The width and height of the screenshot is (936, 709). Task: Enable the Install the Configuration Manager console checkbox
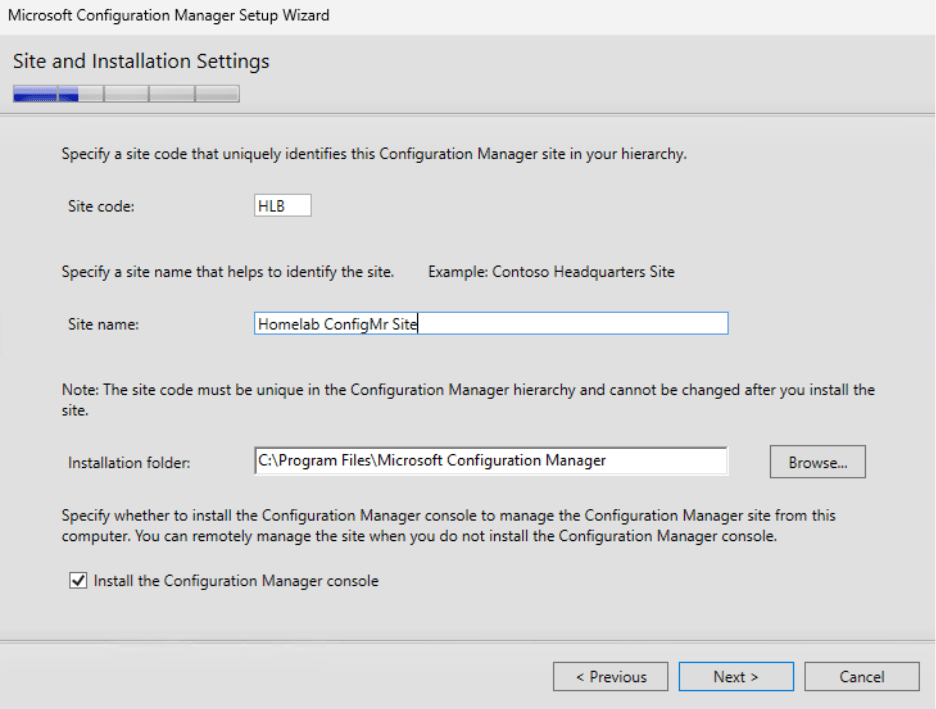77,580
